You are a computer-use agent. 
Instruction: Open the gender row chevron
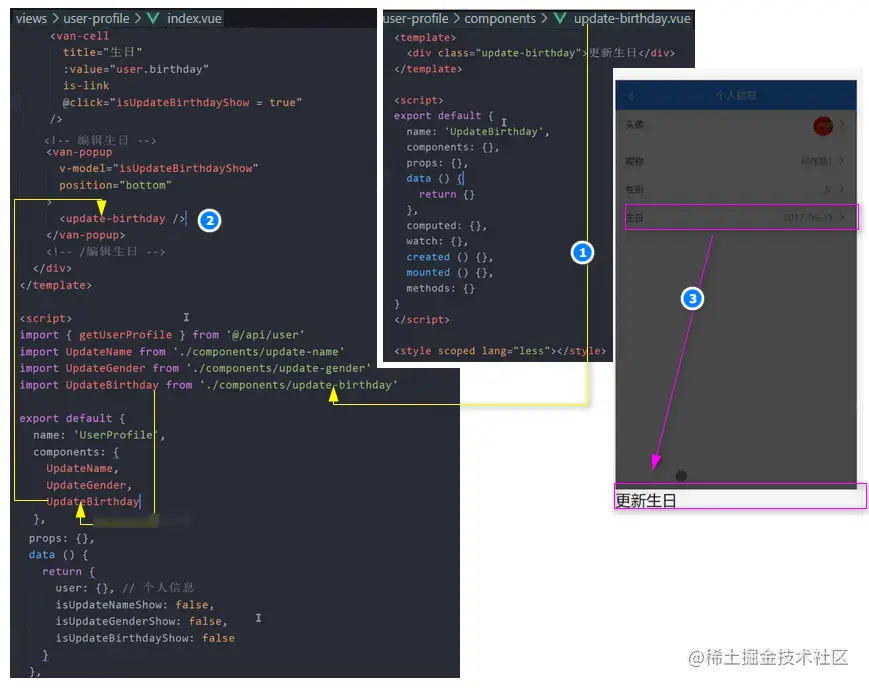click(x=842, y=189)
